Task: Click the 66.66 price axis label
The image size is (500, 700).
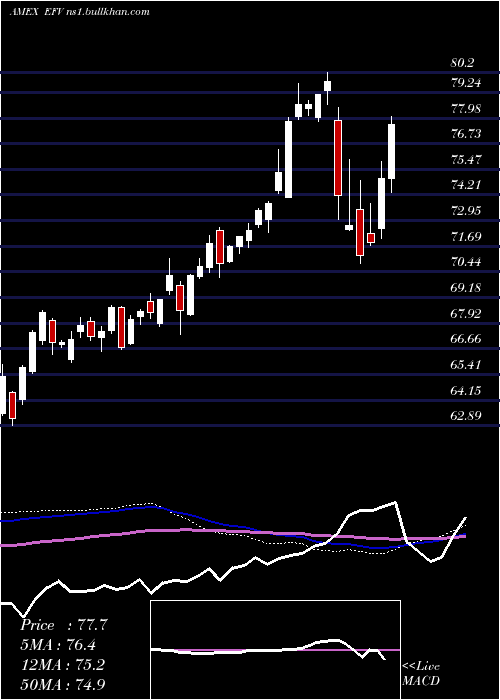Action: (x=466, y=339)
